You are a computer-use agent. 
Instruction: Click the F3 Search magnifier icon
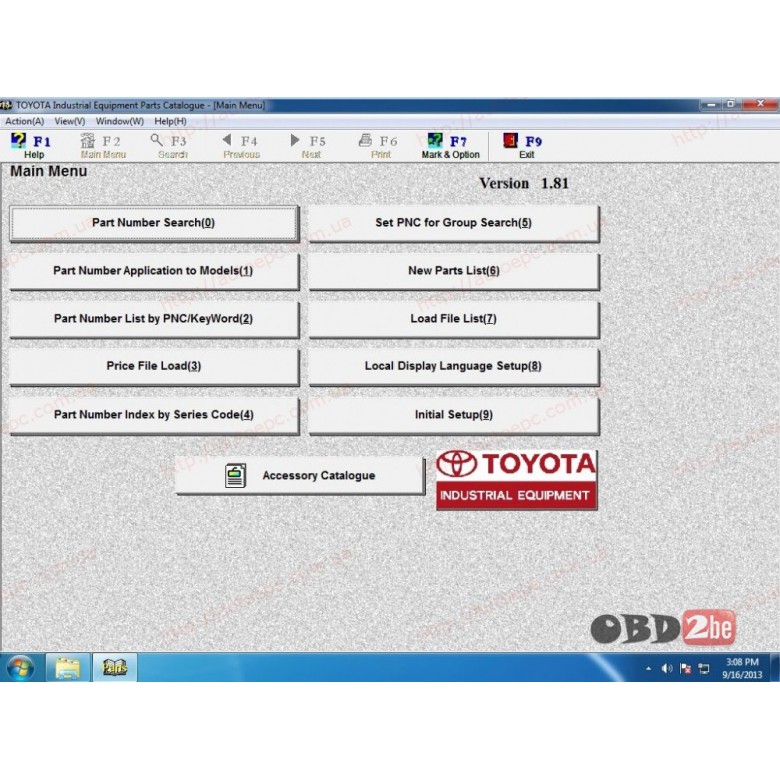[x=156, y=140]
